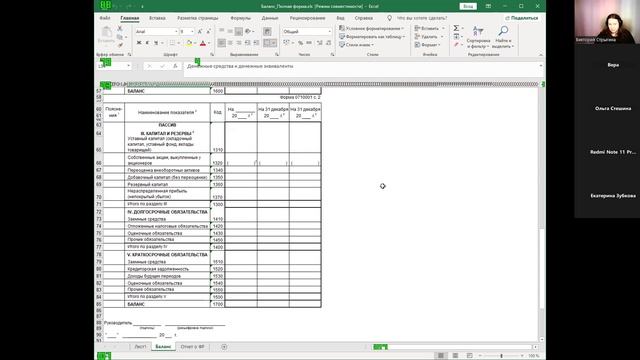Toggle wrap text button
This screenshot has height=360, width=640.
pyautogui.click(x=267, y=31)
